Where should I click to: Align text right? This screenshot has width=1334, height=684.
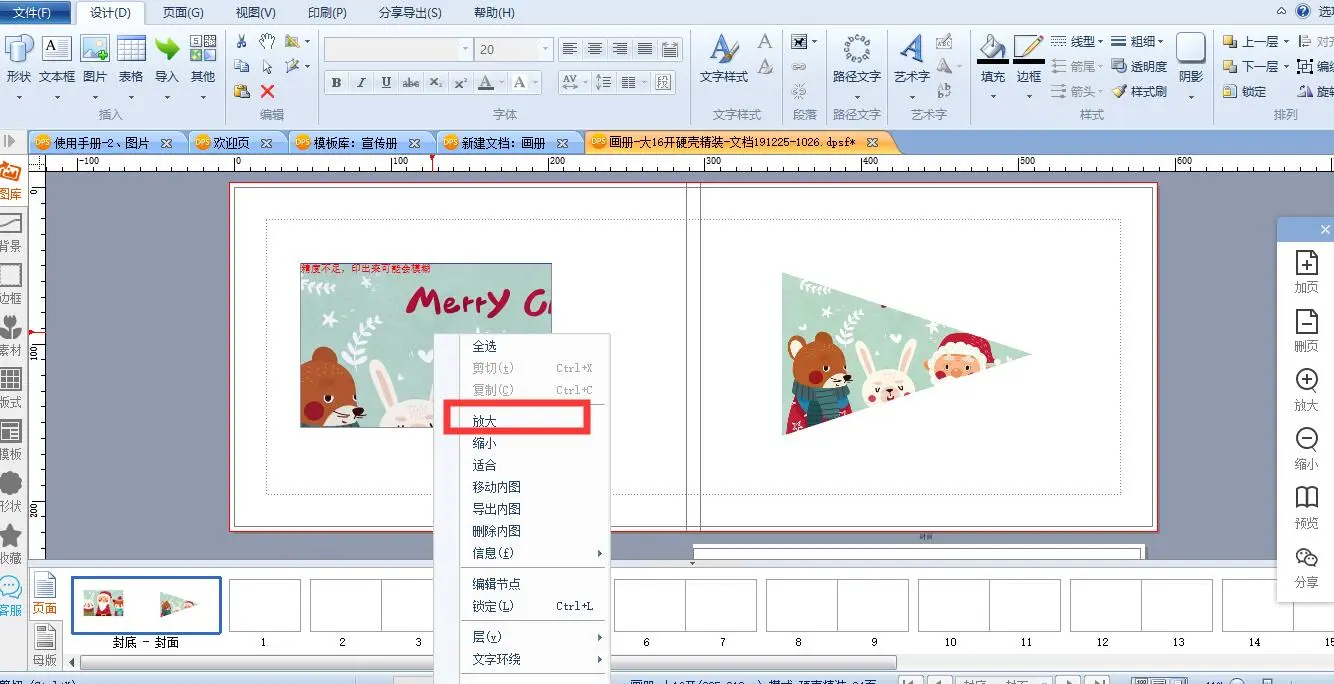click(x=620, y=48)
